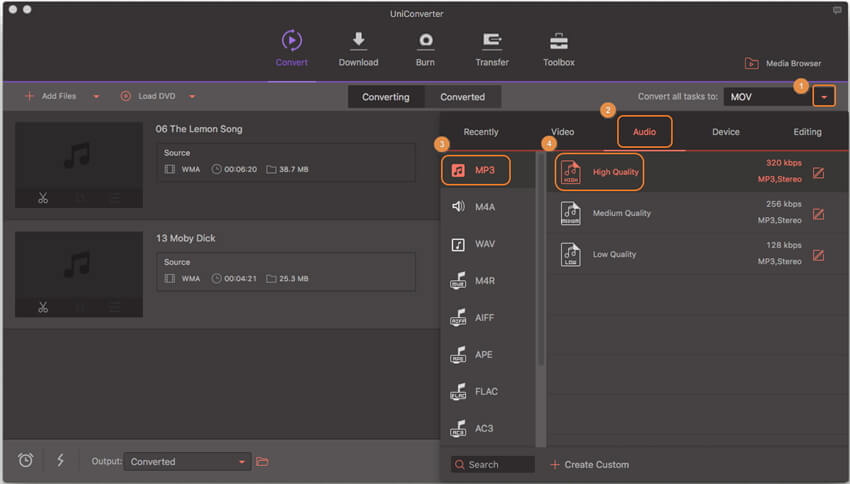
Task: Choose the MP3 format icon
Action: tap(458, 170)
